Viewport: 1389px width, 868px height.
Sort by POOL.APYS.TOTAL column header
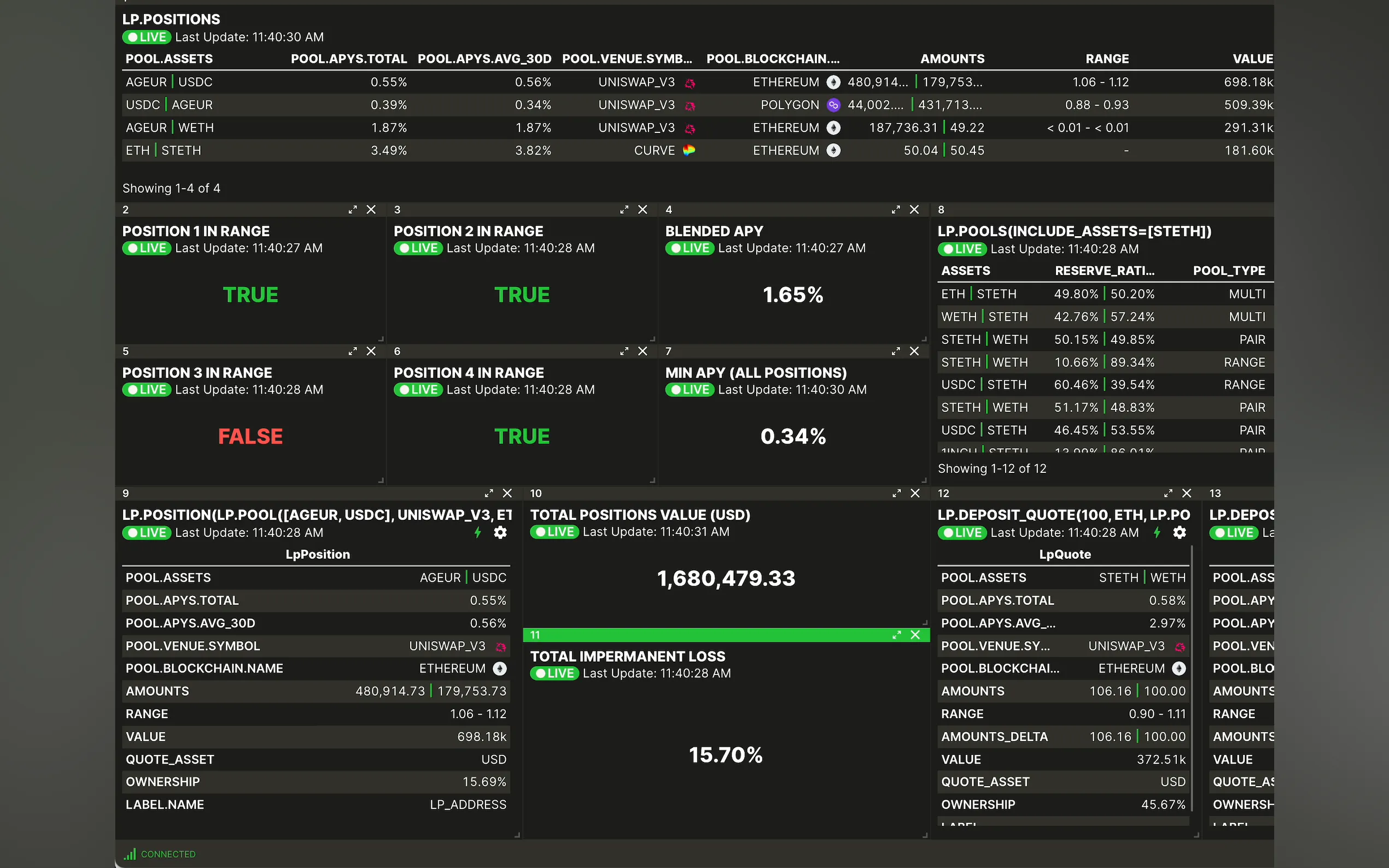click(348, 58)
